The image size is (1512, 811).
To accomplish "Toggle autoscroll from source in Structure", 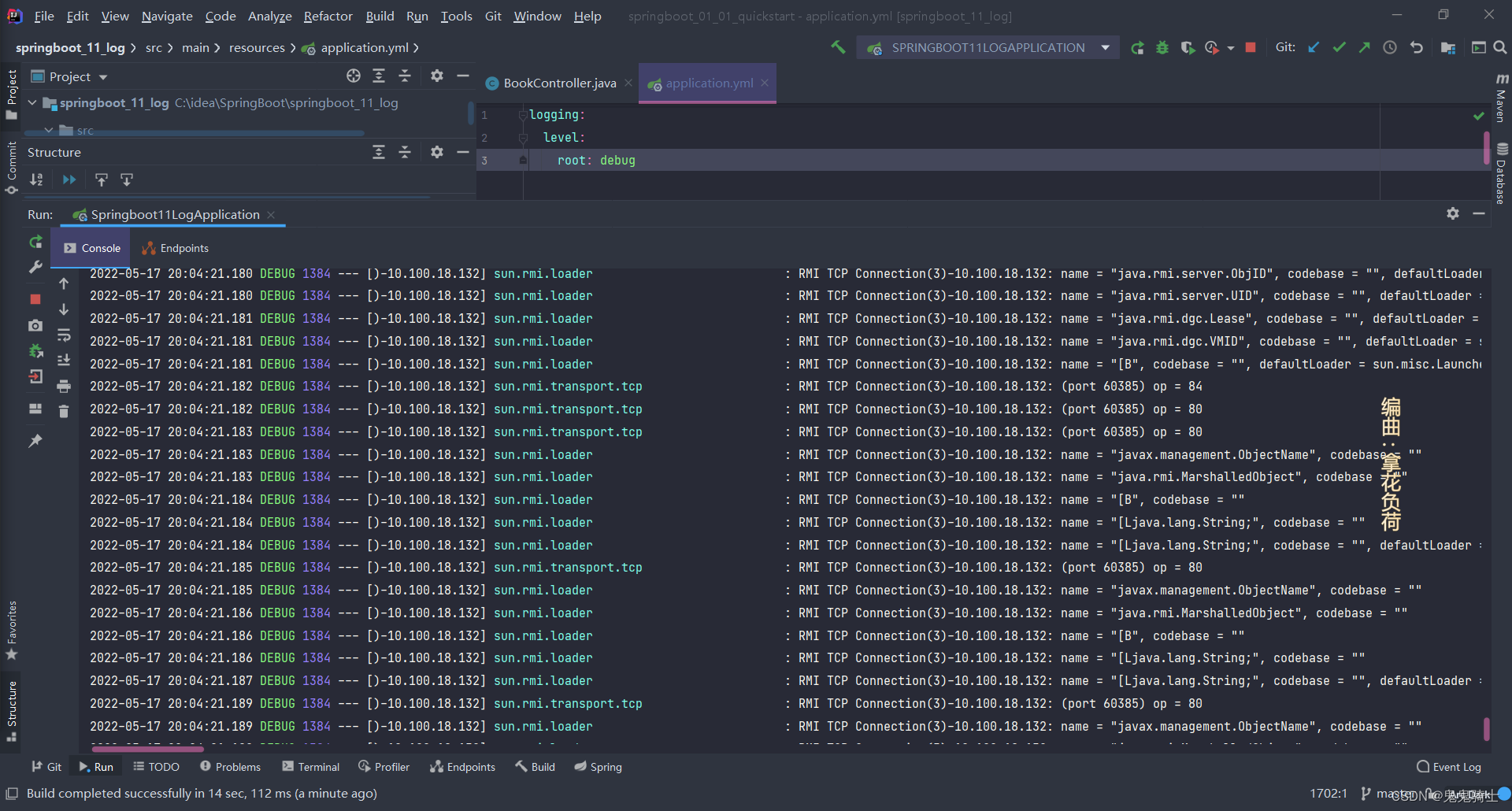I will point(127,180).
